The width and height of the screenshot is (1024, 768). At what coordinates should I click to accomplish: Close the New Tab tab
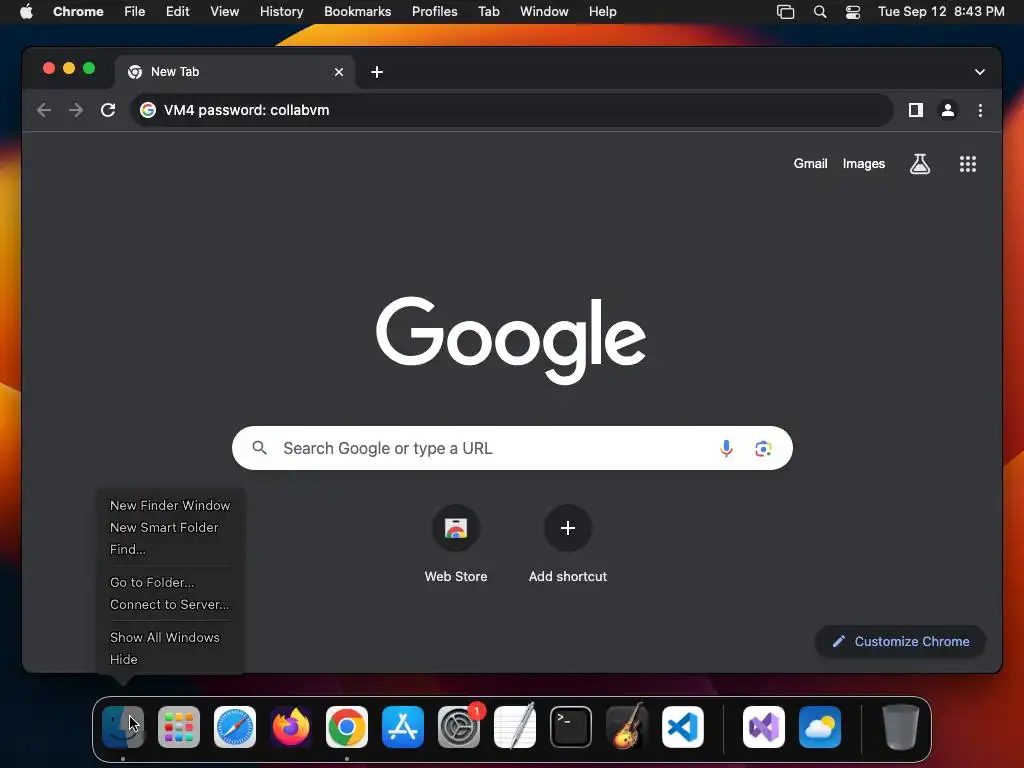click(339, 72)
